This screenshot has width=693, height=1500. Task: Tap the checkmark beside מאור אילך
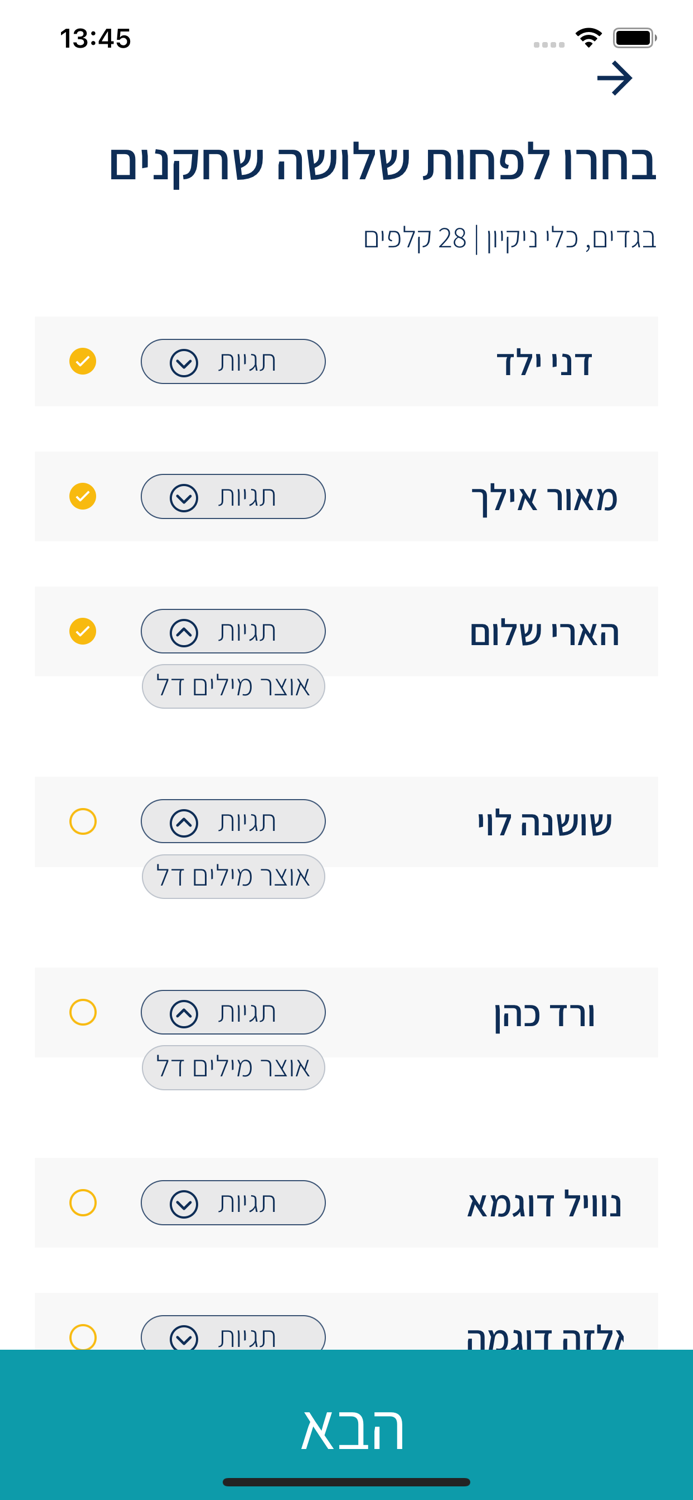(x=83, y=496)
